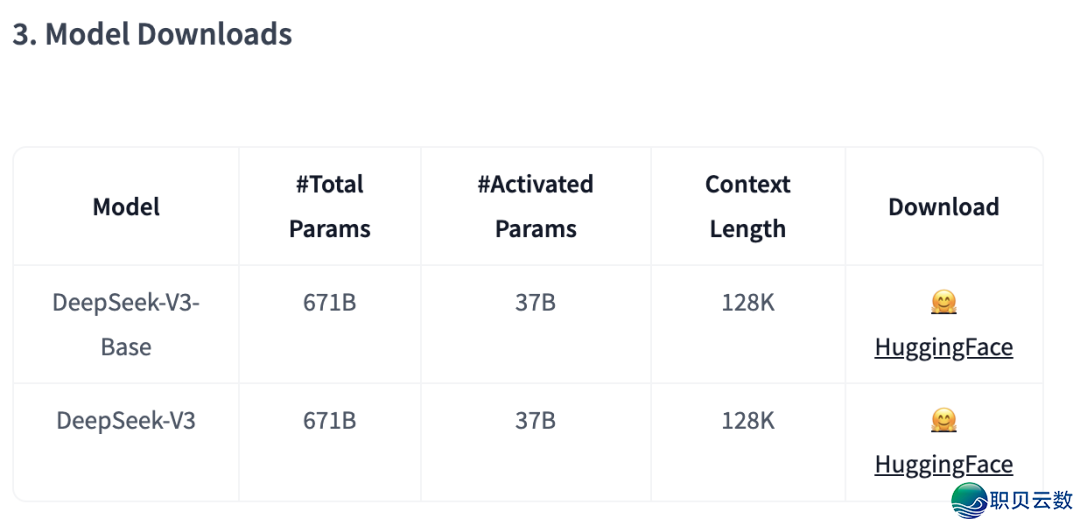This screenshot has width=1080, height=525.
Task: Click 37B activated params in DeepSeek-V3 row
Action: coord(536,420)
